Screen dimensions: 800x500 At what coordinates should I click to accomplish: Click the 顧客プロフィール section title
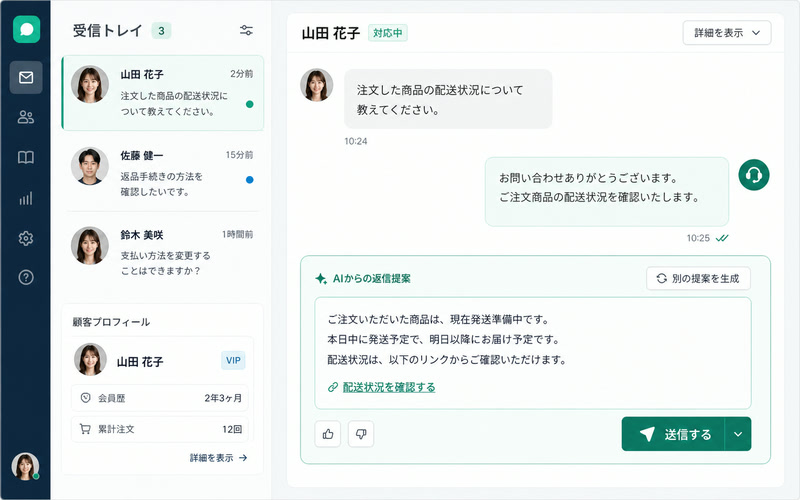click(111, 322)
